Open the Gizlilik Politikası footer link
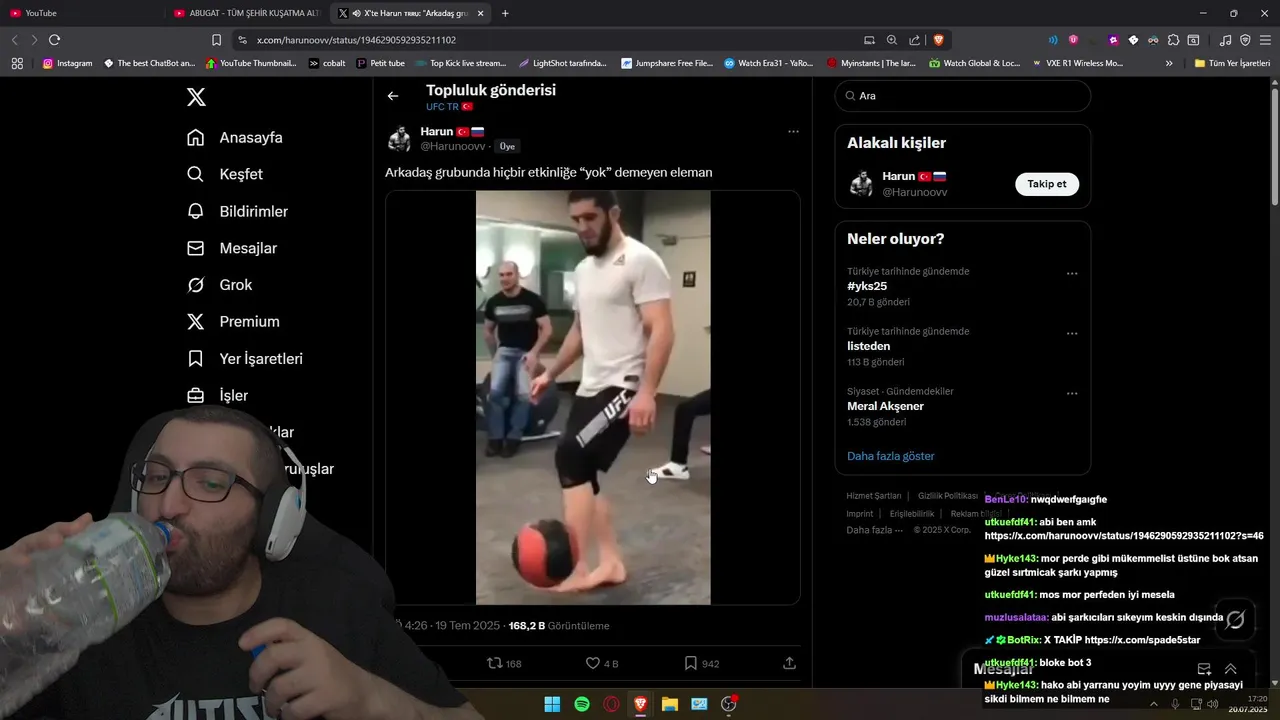This screenshot has width=1280, height=720. tap(948, 496)
